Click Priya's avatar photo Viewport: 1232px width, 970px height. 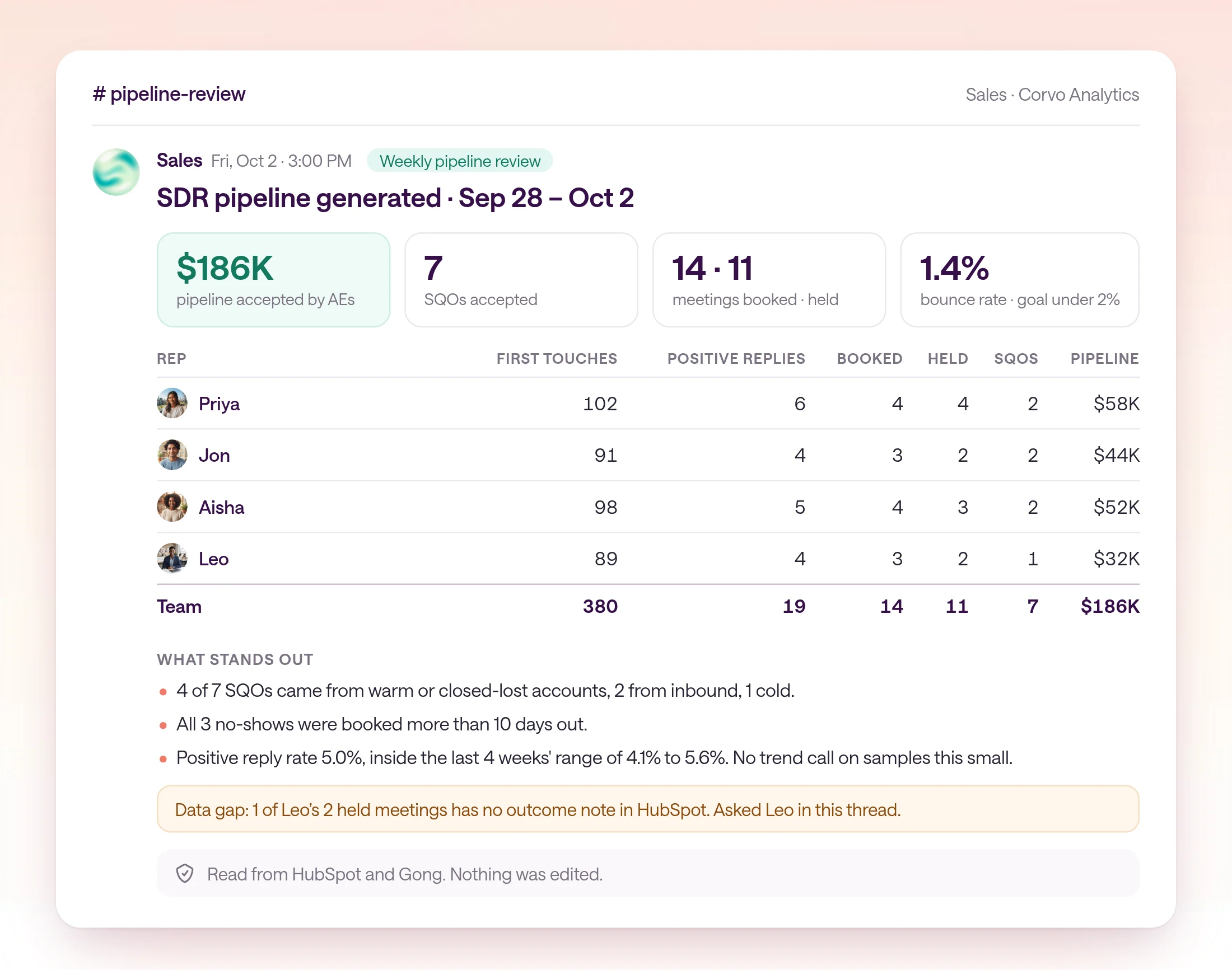tap(172, 403)
